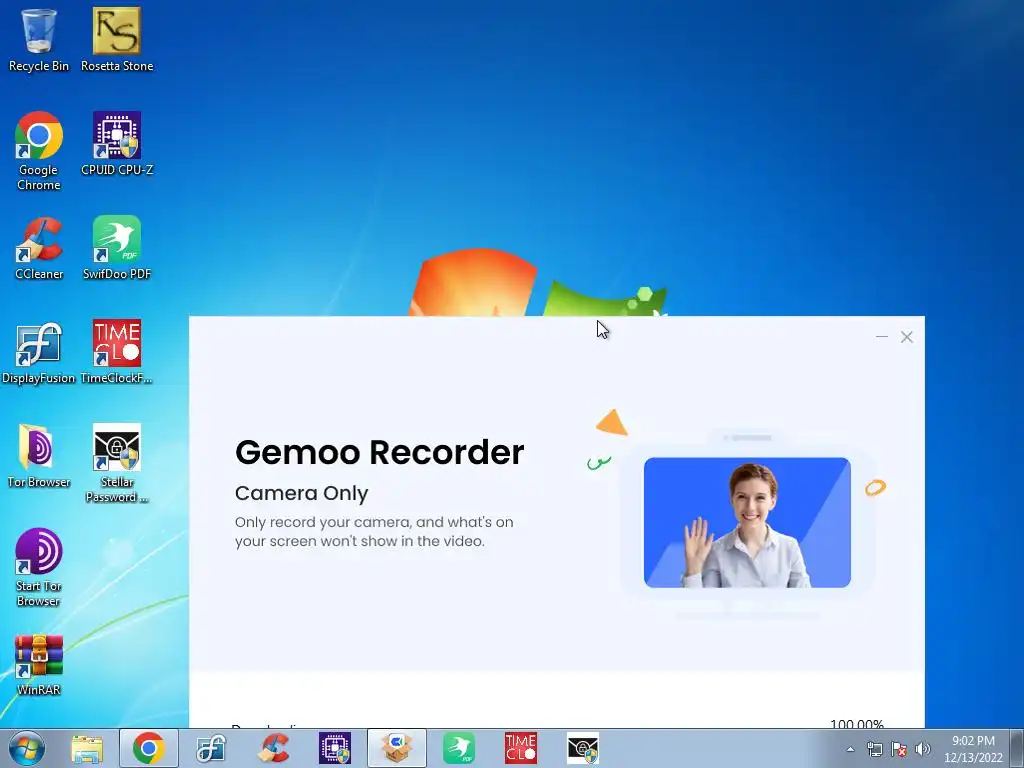Select the Stellar Password desktop shortcut

pos(117,463)
